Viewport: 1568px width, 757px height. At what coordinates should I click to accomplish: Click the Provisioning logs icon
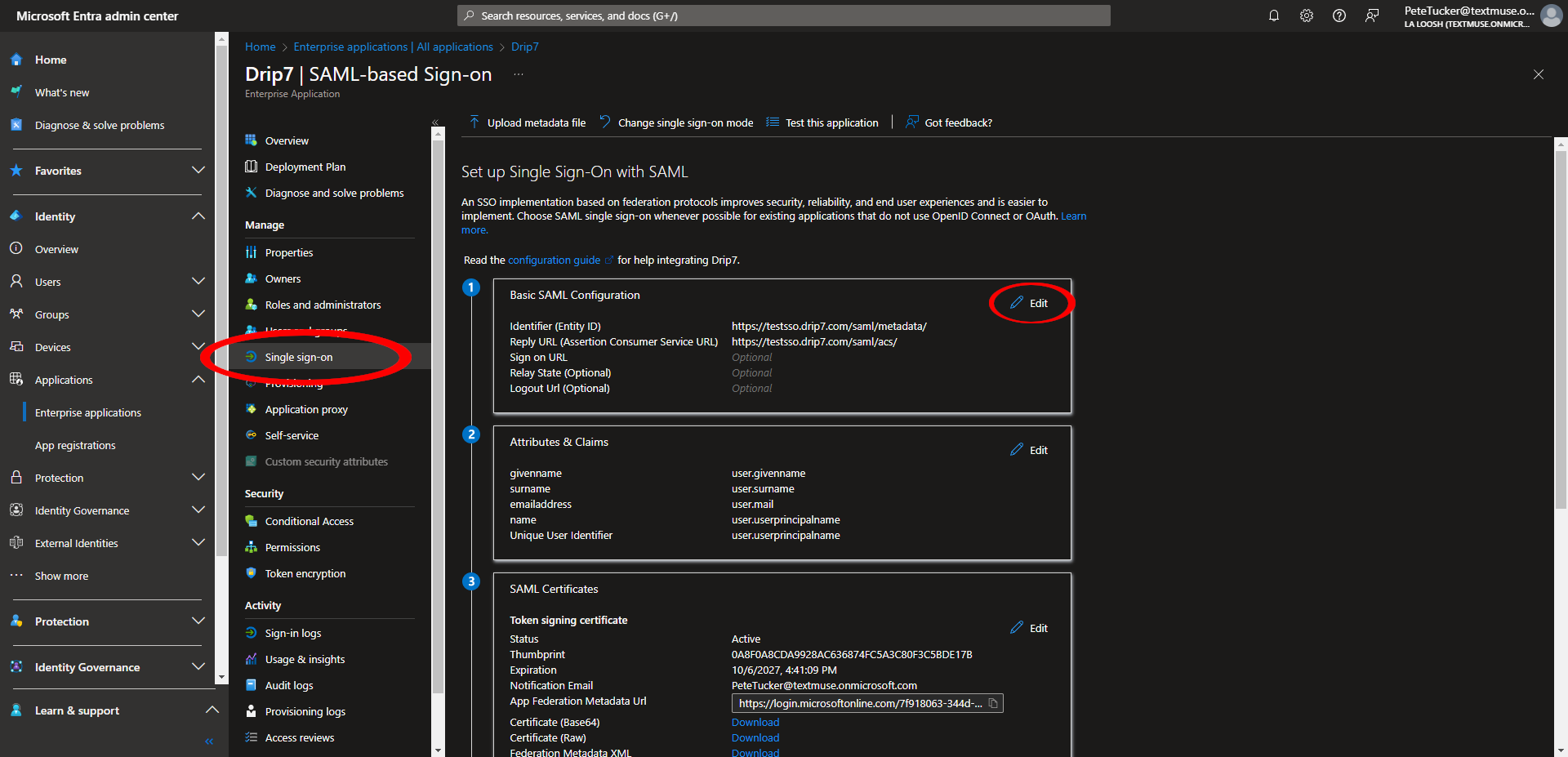click(x=252, y=711)
